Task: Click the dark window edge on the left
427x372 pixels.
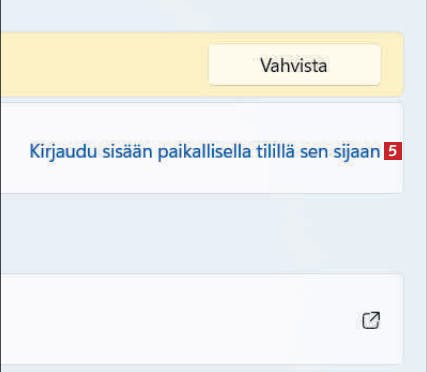Action: point(0,186)
